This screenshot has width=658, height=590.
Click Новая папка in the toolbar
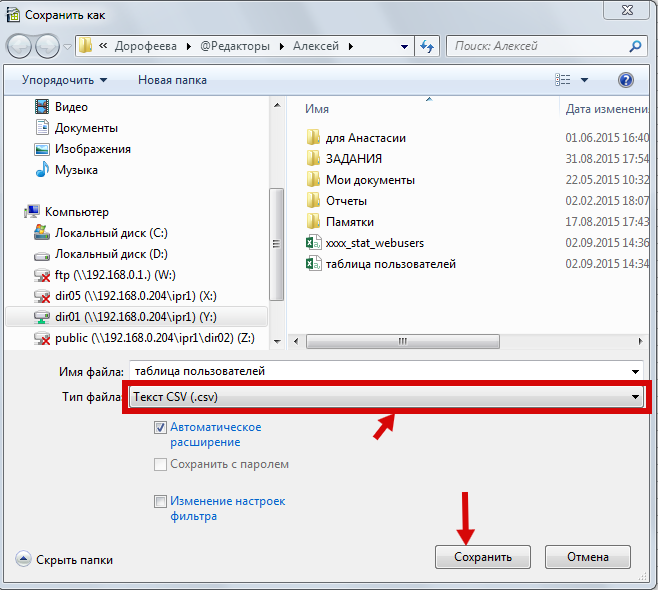(172, 80)
